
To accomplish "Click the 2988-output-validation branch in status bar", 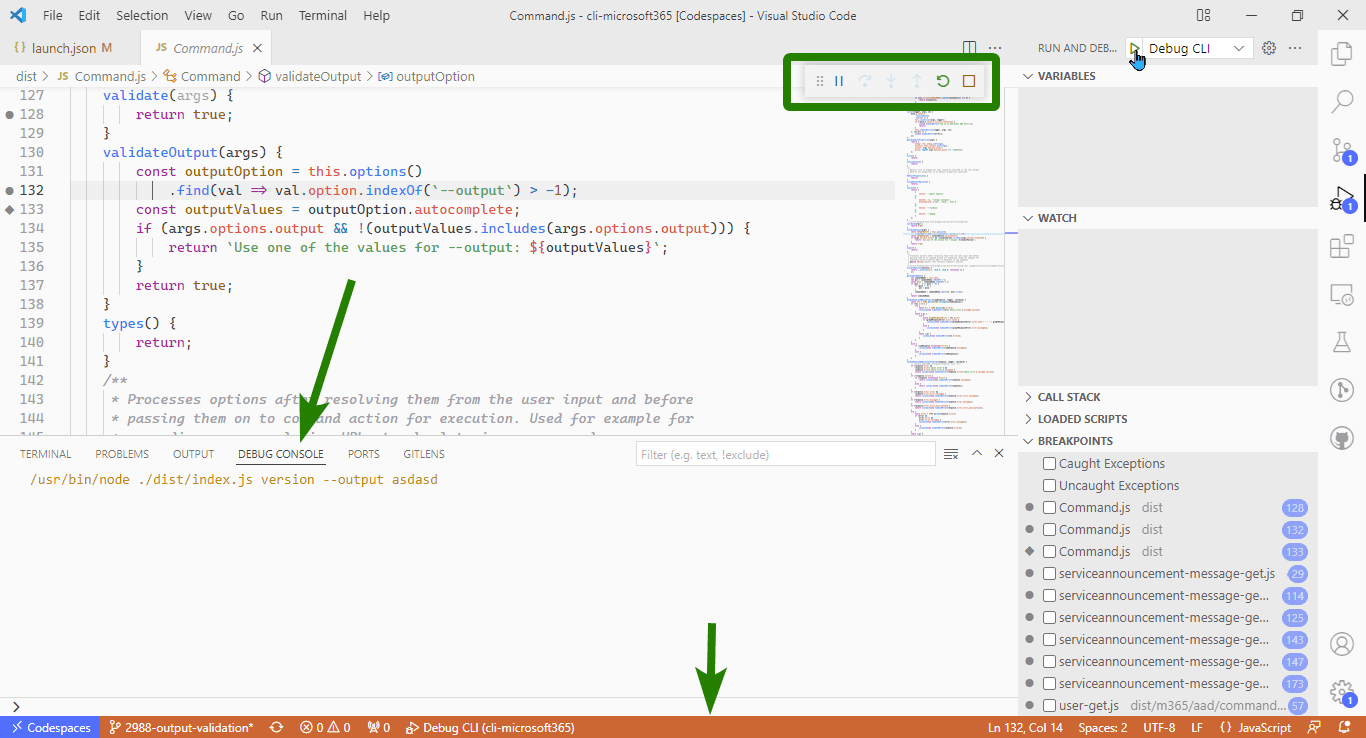I will 181,728.
